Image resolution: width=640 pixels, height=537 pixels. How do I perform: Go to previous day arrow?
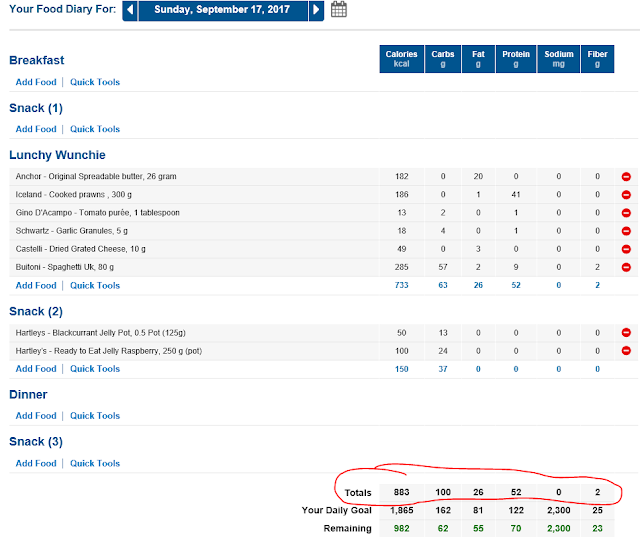click(130, 10)
